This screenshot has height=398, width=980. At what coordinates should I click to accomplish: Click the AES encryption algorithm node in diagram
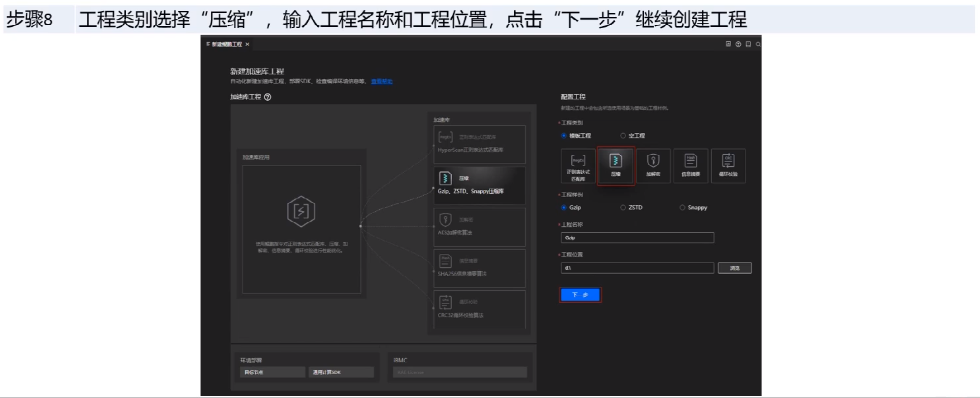click(x=479, y=226)
